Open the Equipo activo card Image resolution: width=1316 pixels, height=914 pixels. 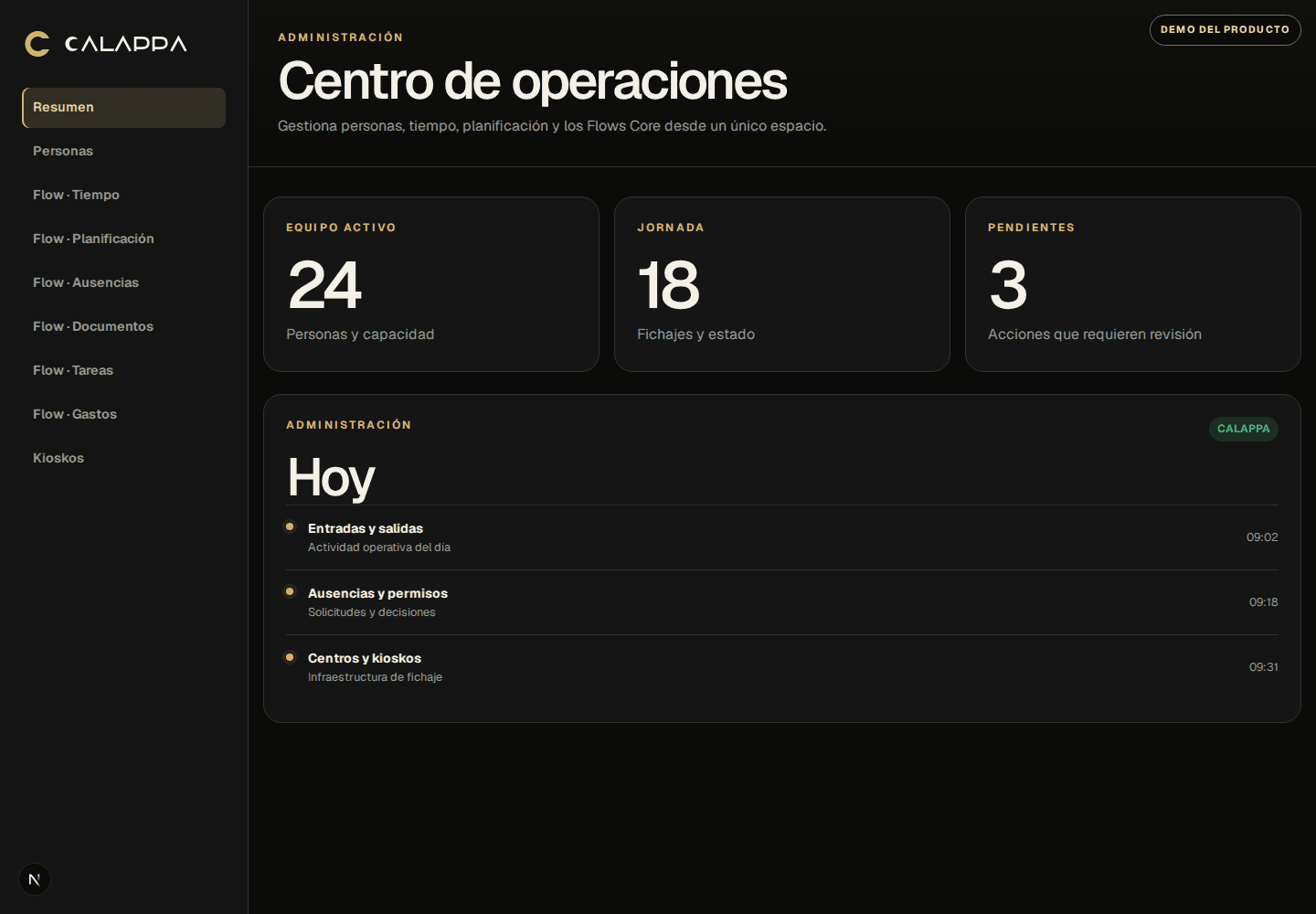tap(431, 284)
